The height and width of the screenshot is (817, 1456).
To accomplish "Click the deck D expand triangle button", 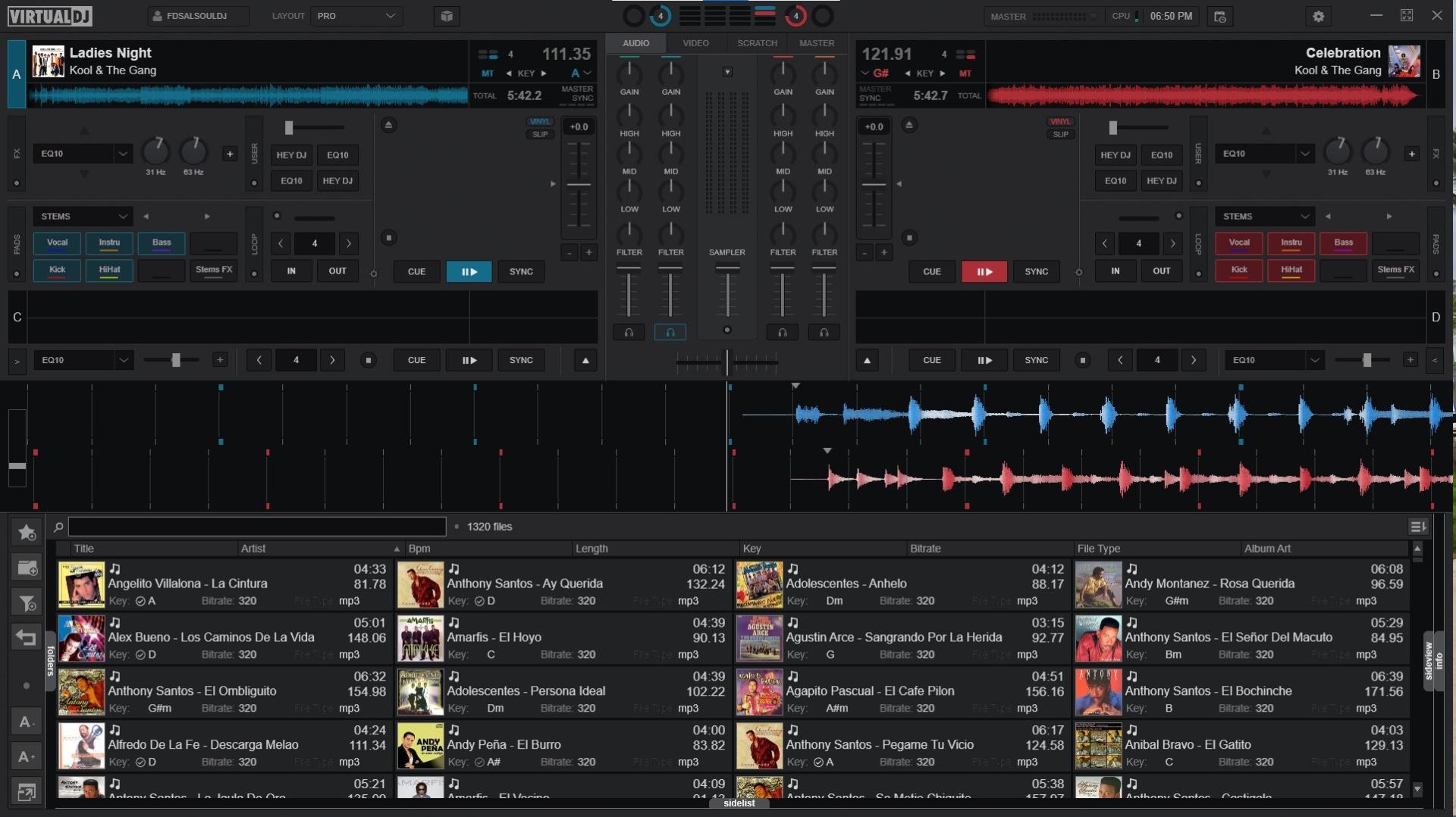I will click(x=867, y=360).
